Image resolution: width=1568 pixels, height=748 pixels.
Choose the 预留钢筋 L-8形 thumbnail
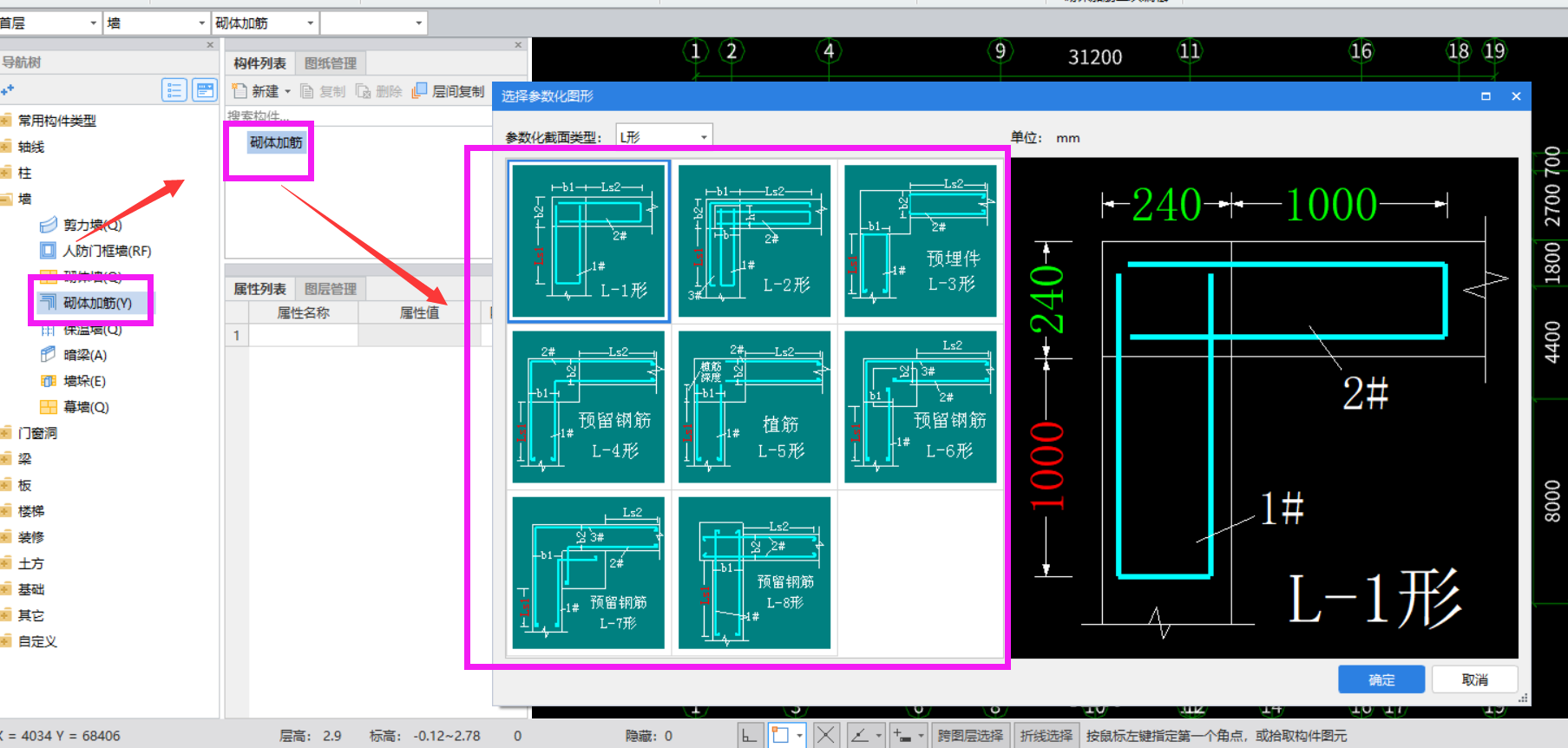pos(754,573)
